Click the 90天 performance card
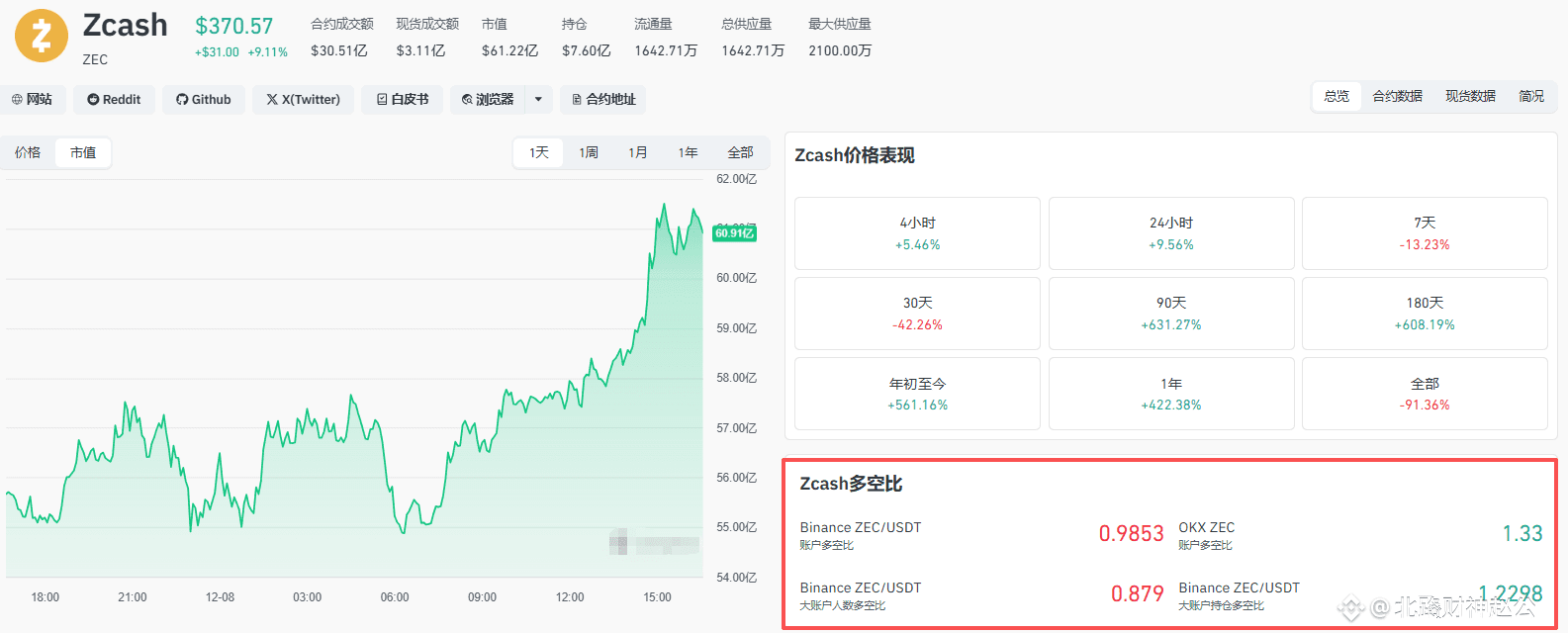The height and width of the screenshot is (633, 1568). click(1171, 314)
